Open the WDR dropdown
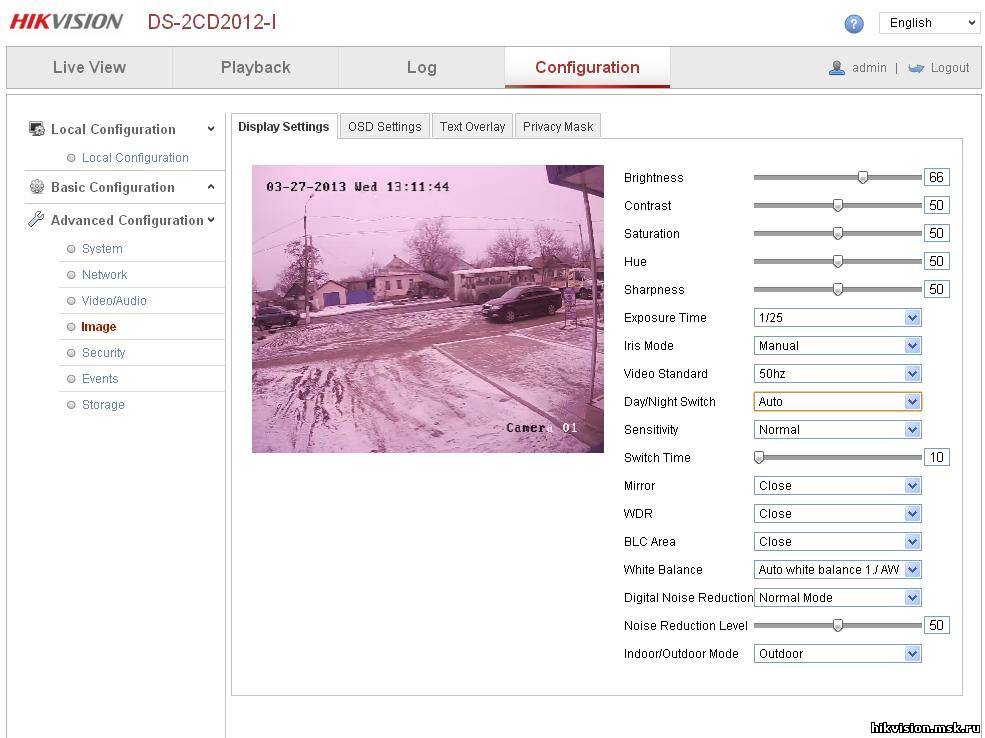The image size is (985, 738). (x=837, y=514)
